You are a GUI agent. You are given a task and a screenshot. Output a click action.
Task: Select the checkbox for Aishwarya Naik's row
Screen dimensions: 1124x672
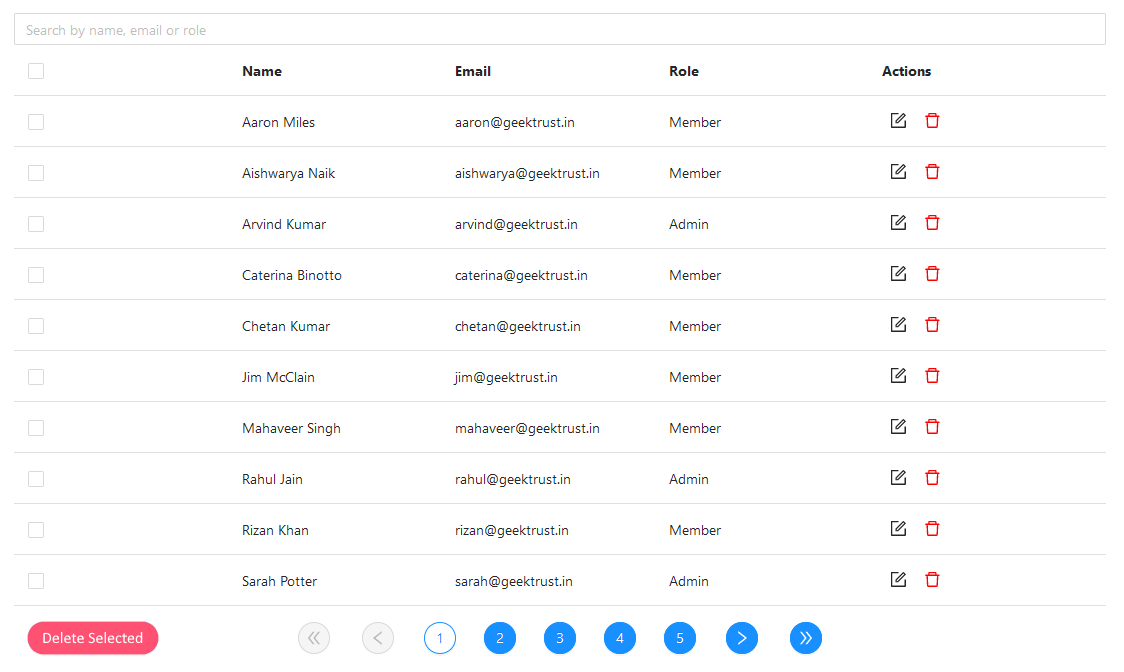pos(36,172)
